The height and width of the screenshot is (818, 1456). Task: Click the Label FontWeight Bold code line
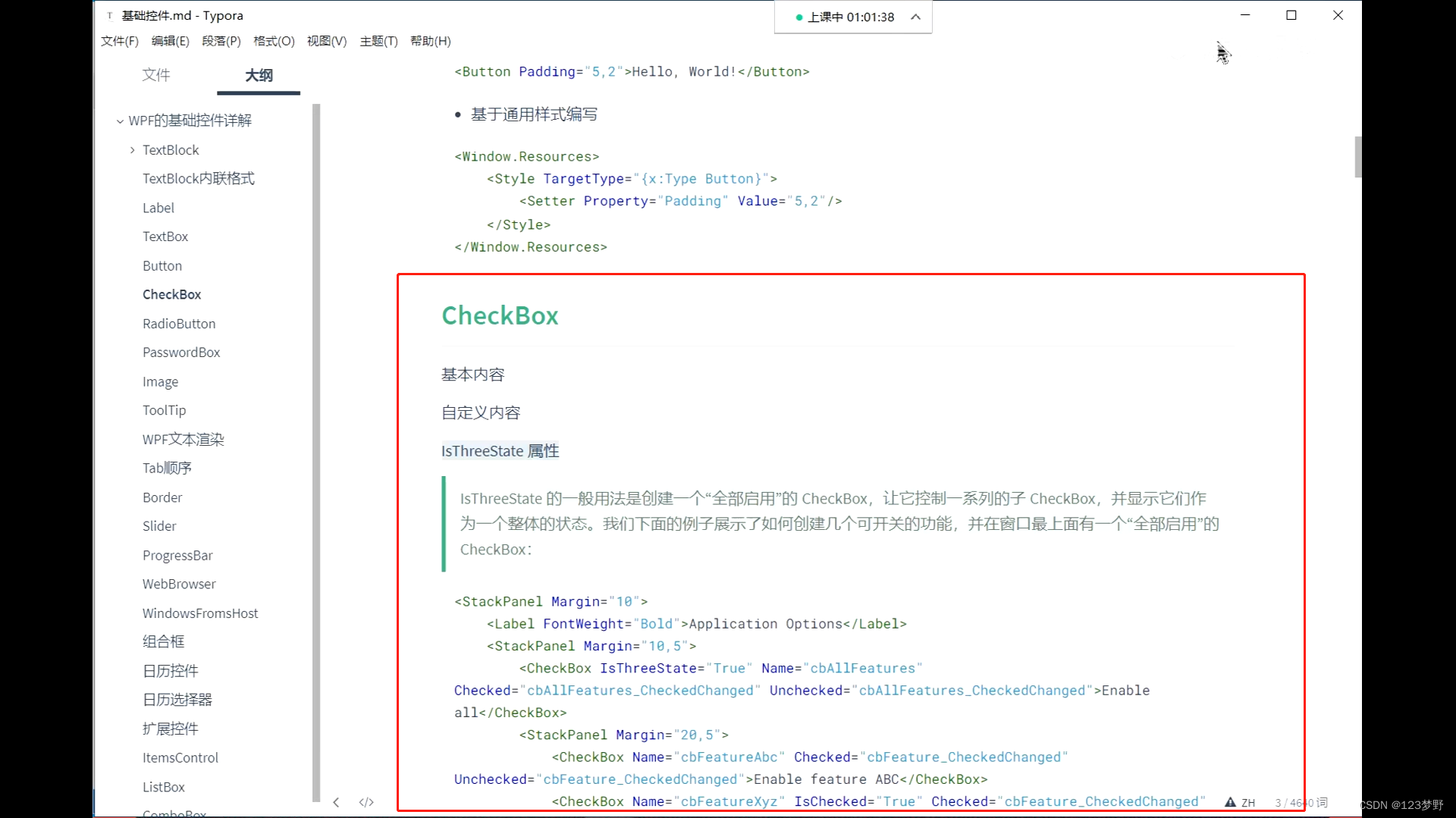pos(697,624)
